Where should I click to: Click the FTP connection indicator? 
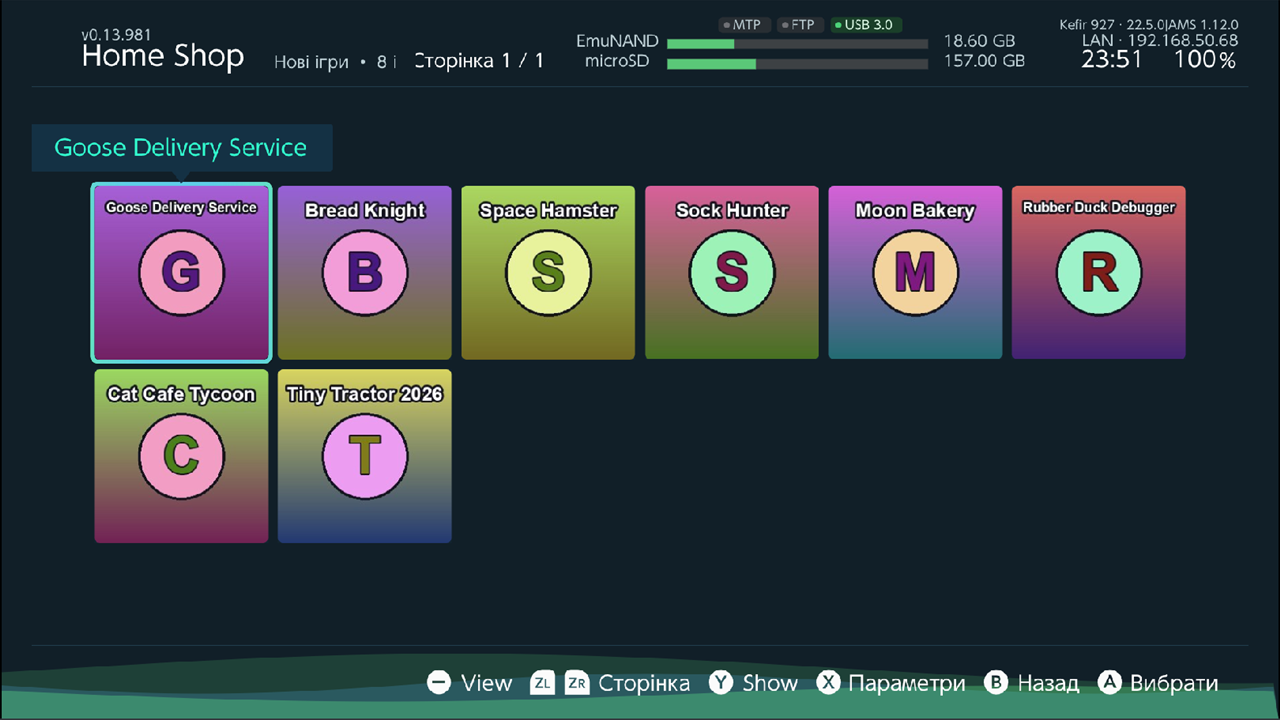[x=799, y=25]
